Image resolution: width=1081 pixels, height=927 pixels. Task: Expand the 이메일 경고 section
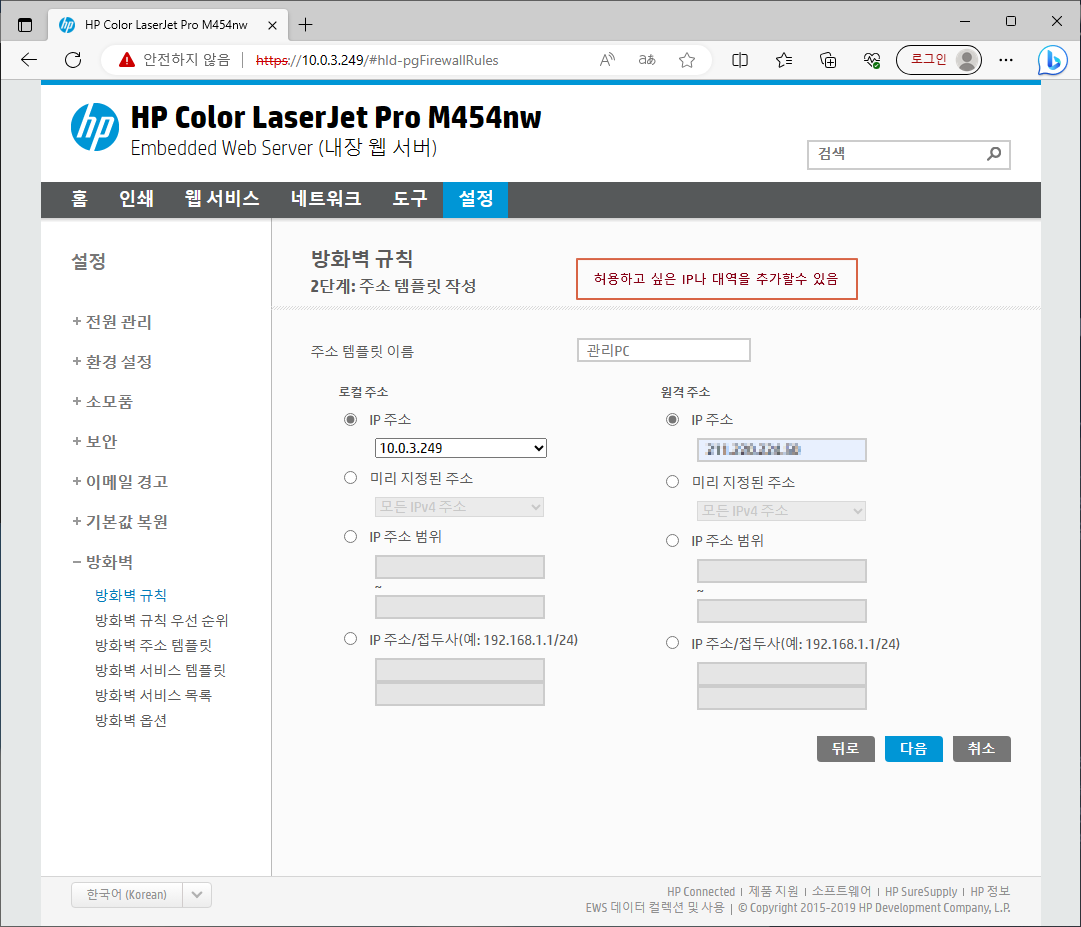(120, 482)
